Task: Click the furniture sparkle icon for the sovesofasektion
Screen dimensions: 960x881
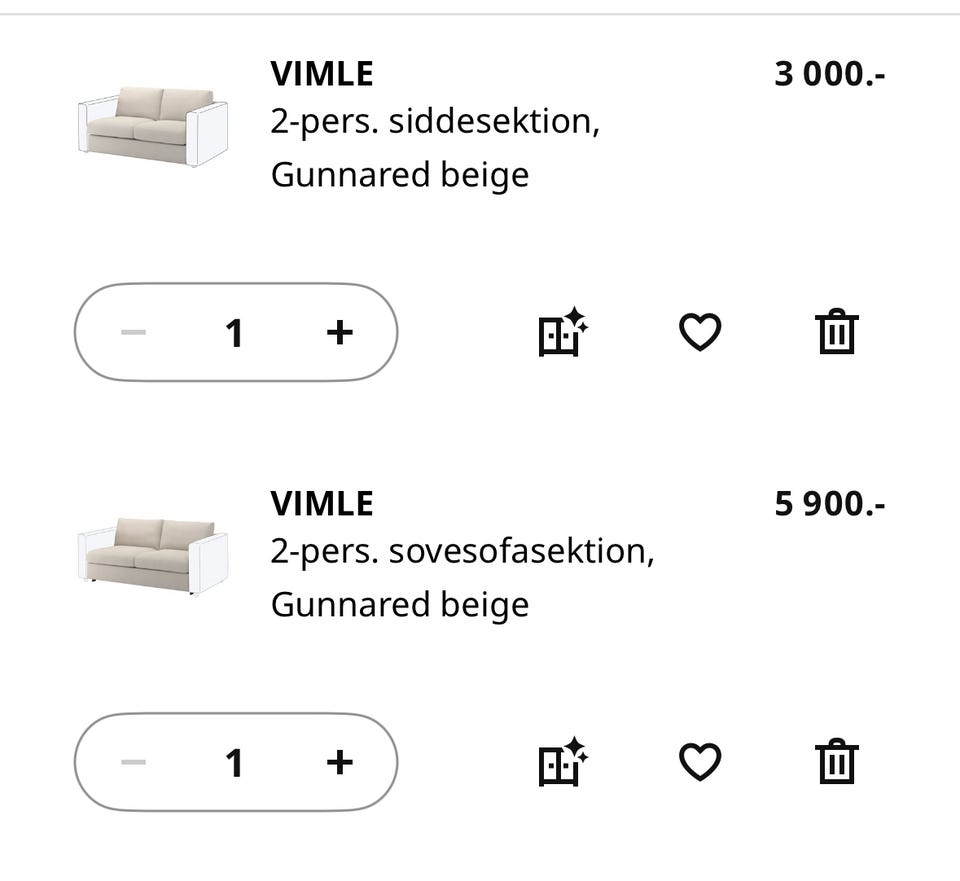Action: [561, 762]
